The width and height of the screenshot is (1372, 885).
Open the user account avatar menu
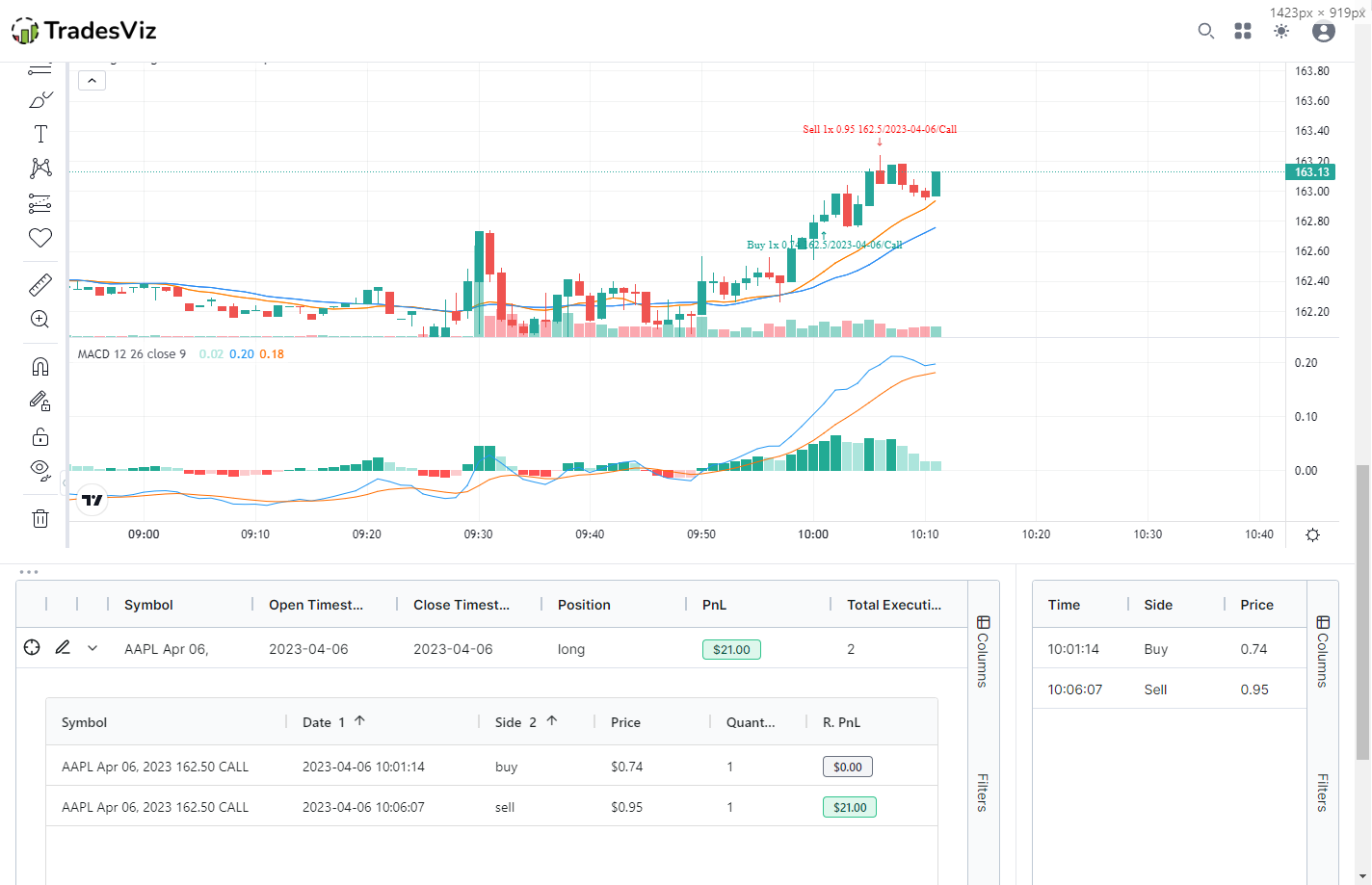pos(1324,31)
